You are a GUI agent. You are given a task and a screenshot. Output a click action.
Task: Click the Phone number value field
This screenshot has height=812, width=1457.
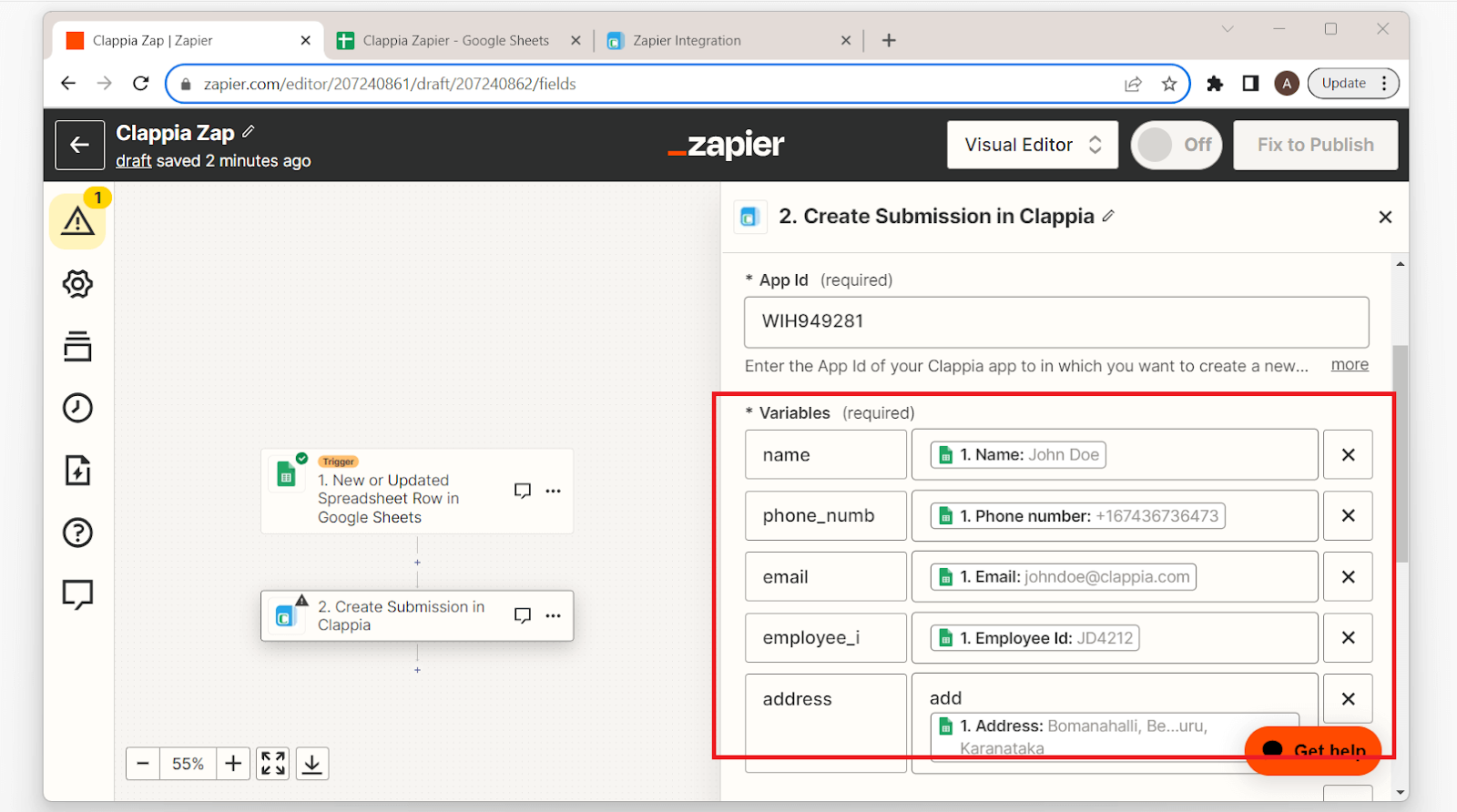[1115, 515]
